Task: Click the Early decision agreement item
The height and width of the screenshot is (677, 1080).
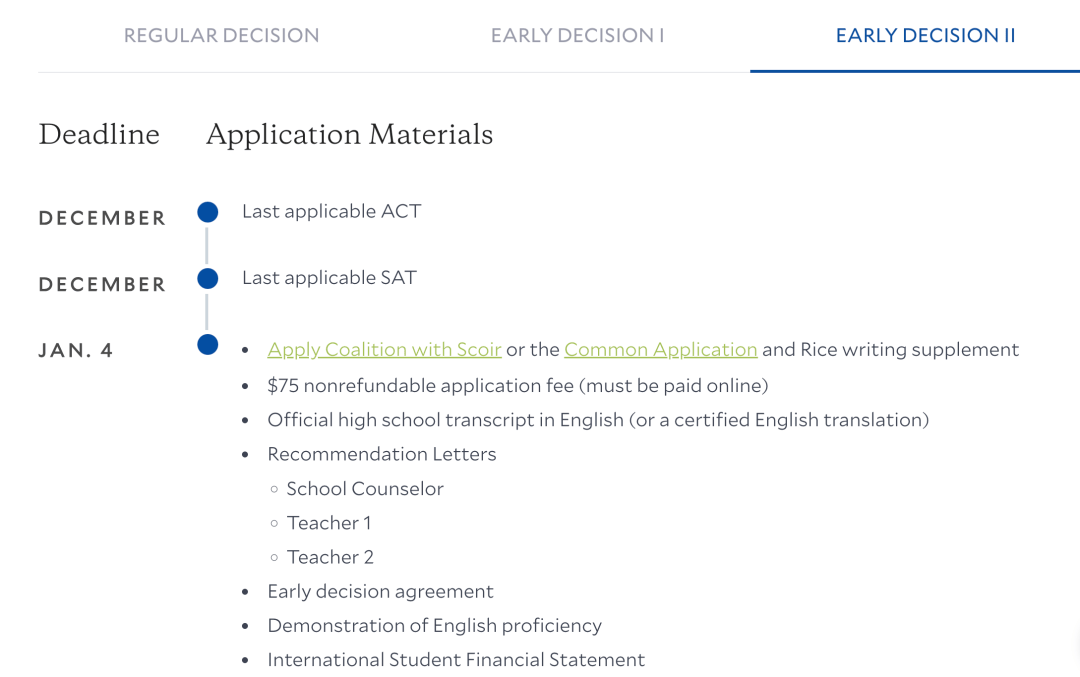Action: pos(380,592)
